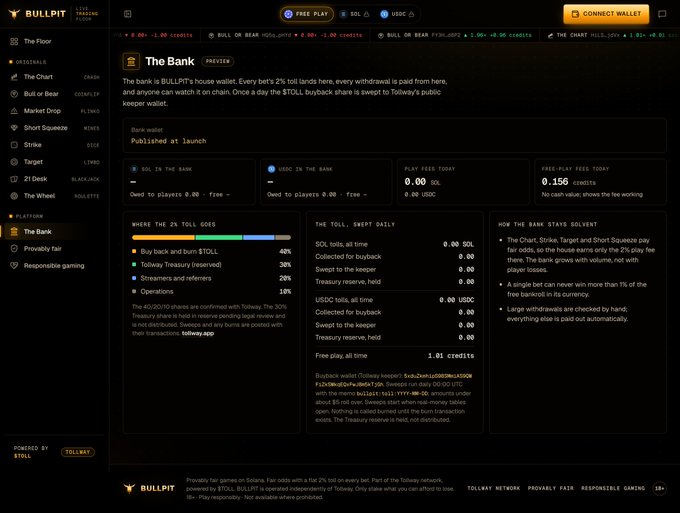Open the chat panel icon

662,14
